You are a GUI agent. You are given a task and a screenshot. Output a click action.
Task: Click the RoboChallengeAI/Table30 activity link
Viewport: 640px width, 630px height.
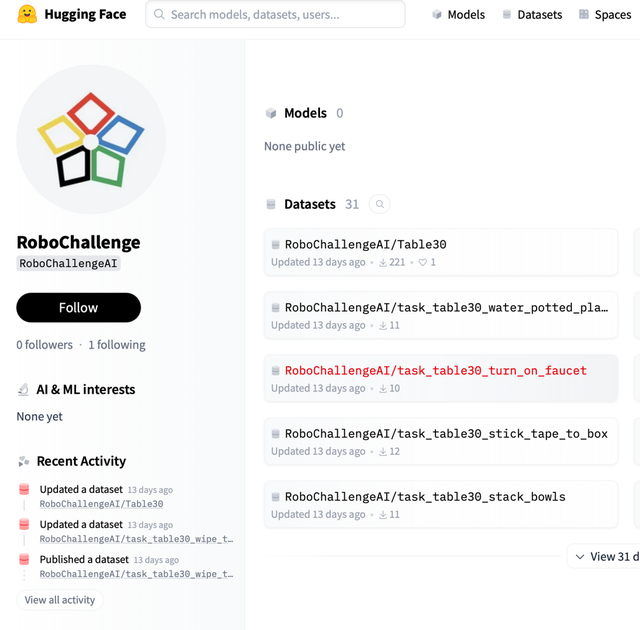[x=101, y=504]
